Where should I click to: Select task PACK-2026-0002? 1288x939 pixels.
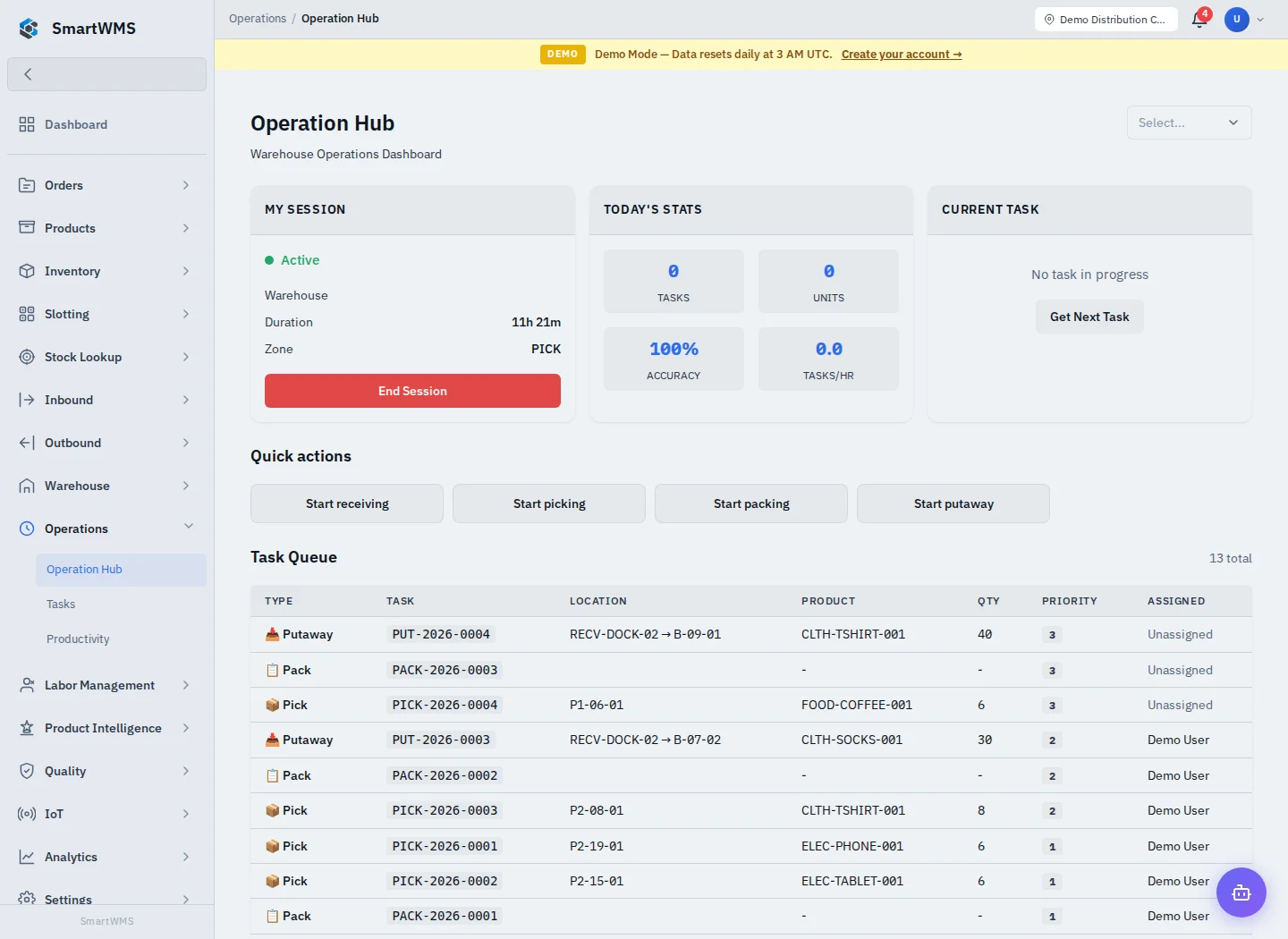445,775
